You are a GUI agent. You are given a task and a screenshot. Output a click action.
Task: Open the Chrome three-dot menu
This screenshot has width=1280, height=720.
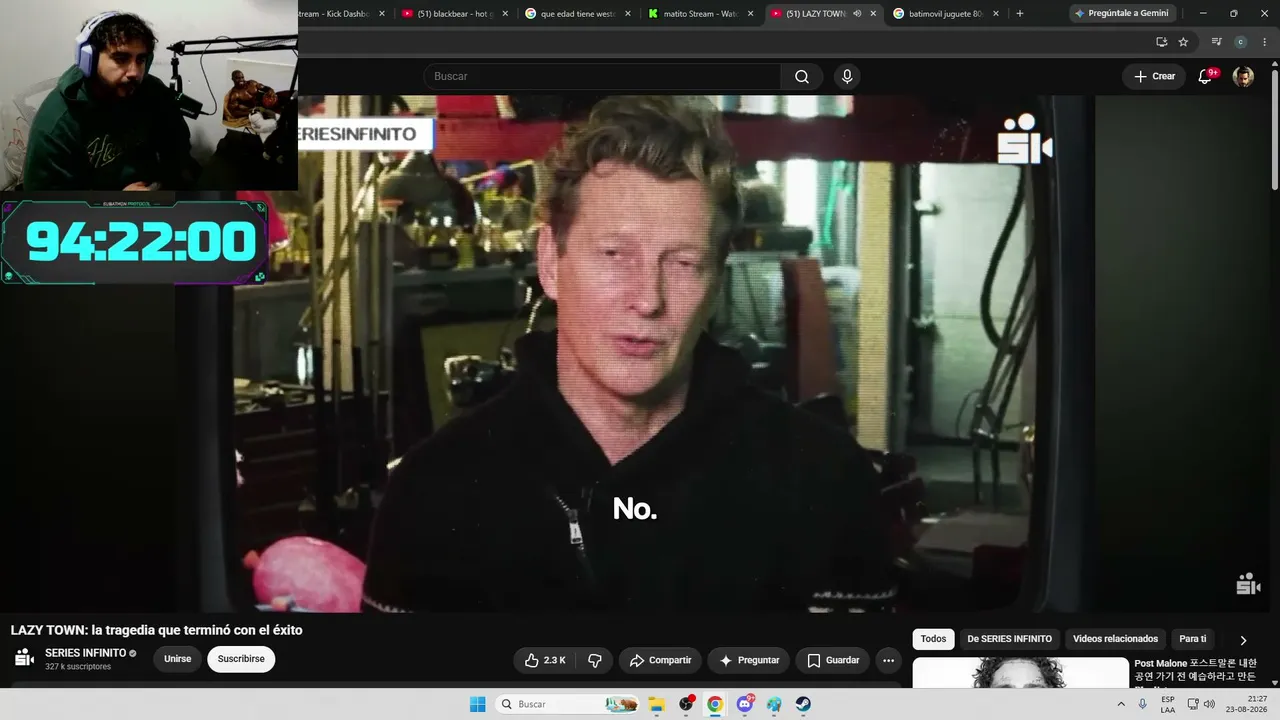(x=1264, y=42)
